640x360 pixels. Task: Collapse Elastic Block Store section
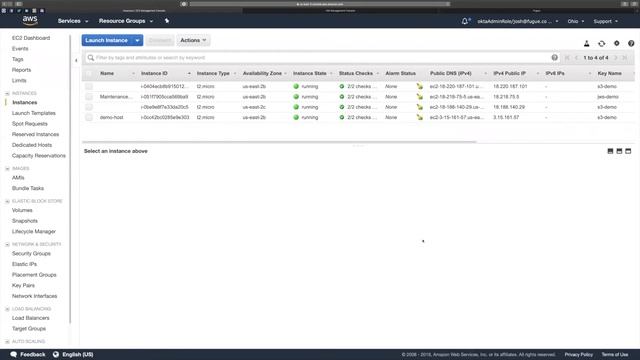7,201
